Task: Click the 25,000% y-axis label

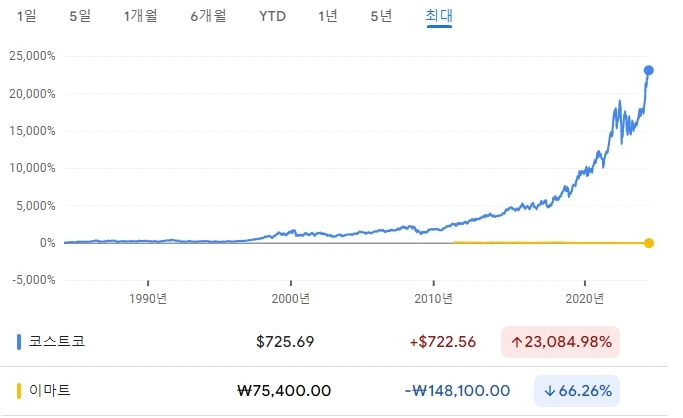Action: tap(32, 56)
